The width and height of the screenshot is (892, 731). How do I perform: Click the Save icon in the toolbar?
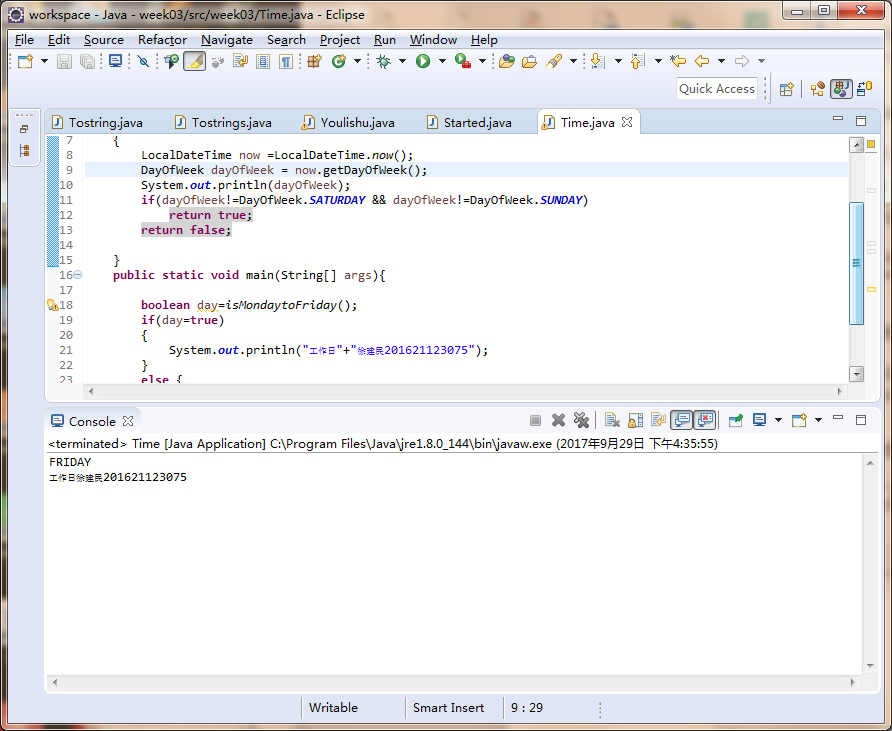pos(64,61)
